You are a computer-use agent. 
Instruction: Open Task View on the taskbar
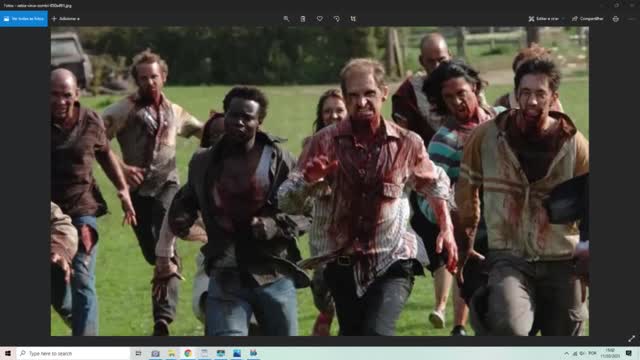click(138, 353)
